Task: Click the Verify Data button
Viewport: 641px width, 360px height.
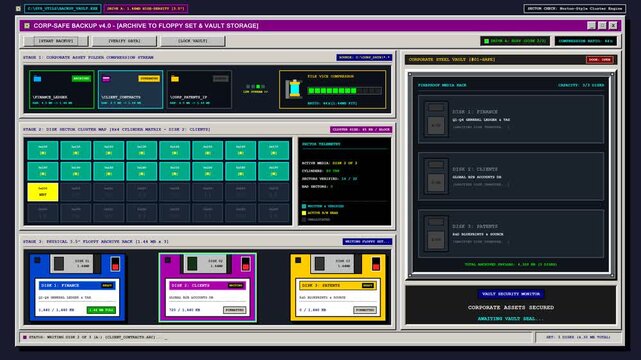Action: click(x=124, y=41)
